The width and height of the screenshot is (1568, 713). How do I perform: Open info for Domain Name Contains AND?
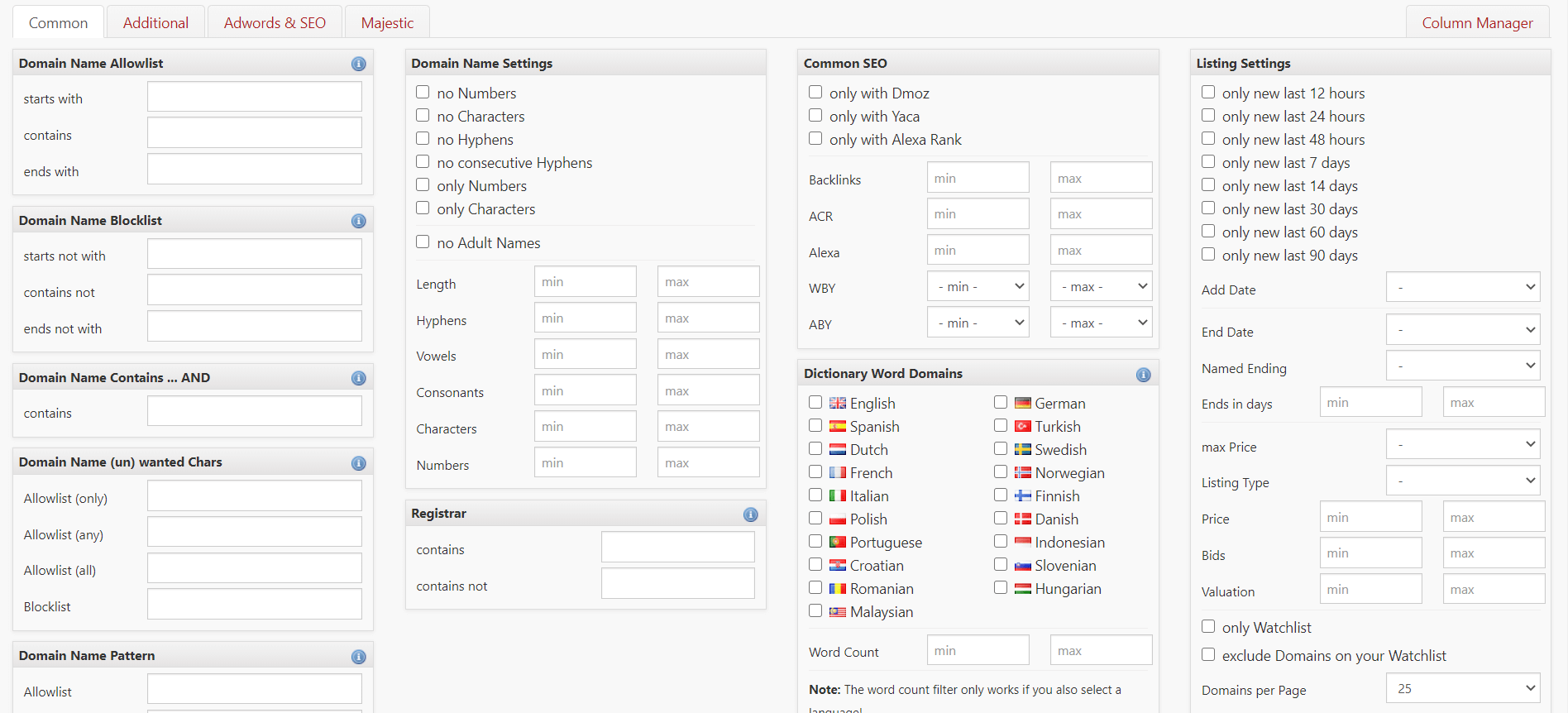[358, 378]
